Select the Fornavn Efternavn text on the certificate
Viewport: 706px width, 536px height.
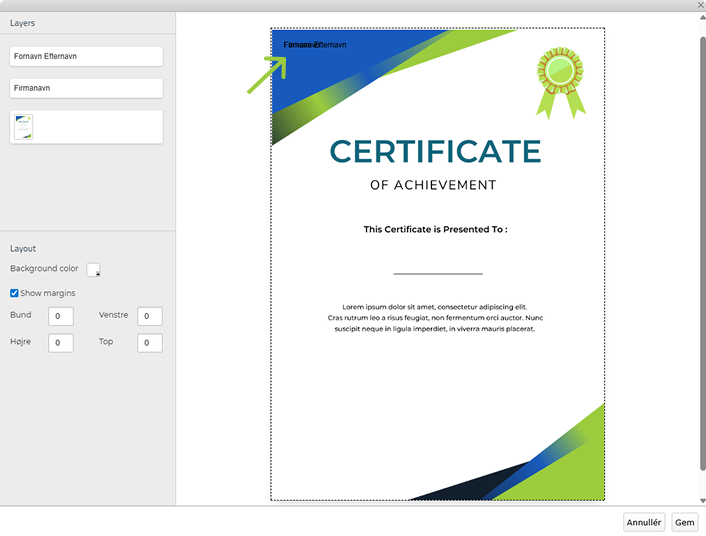[315, 45]
